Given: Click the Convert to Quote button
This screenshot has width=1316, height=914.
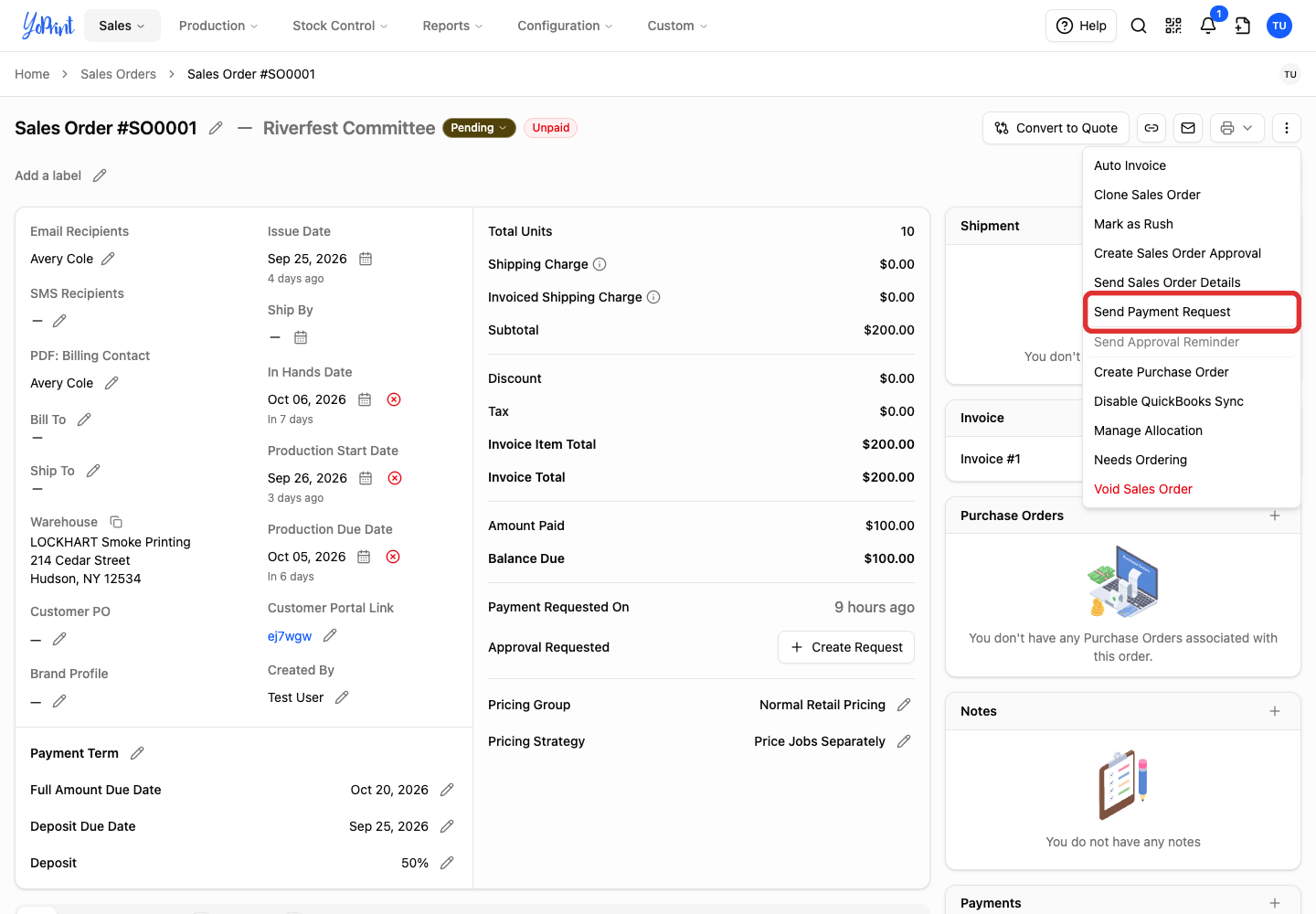Looking at the screenshot, I should pyautogui.click(x=1056, y=128).
